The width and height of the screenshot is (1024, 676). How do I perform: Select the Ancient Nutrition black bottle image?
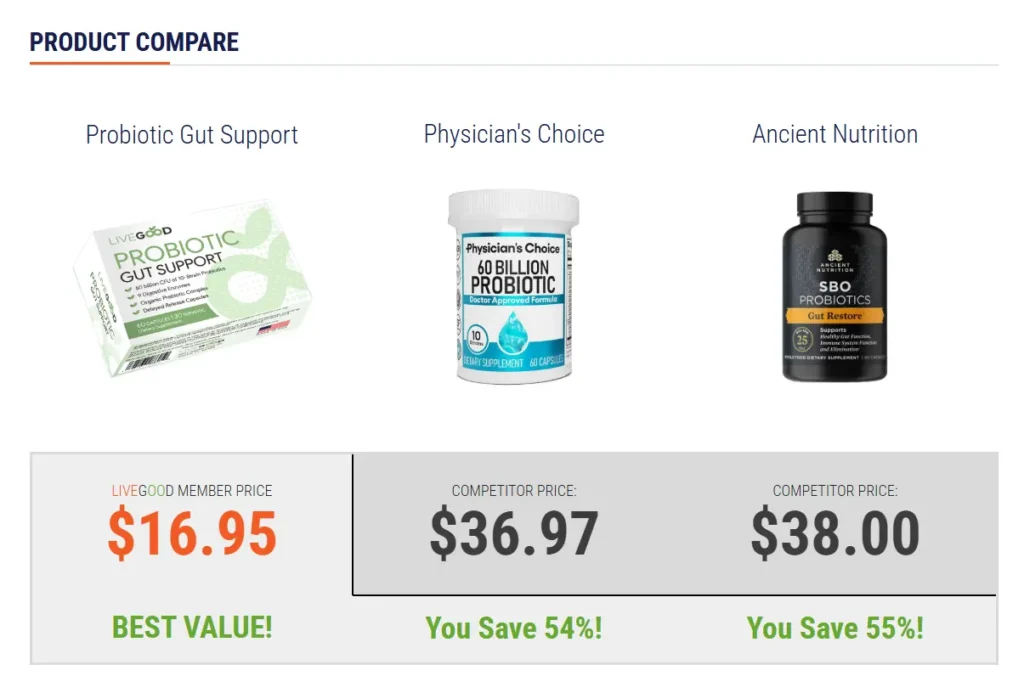[834, 286]
